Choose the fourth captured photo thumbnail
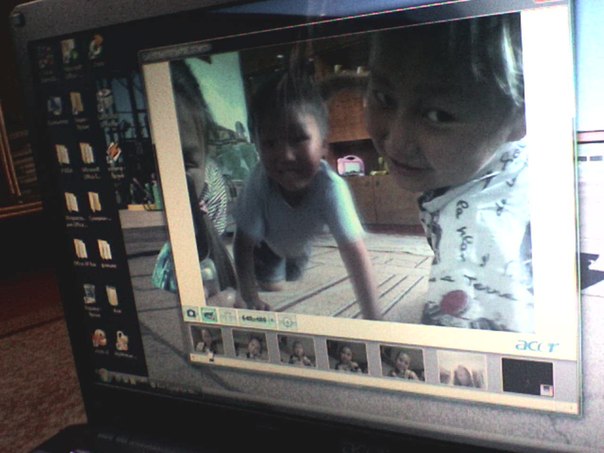This screenshot has width=604, height=453. (347, 357)
